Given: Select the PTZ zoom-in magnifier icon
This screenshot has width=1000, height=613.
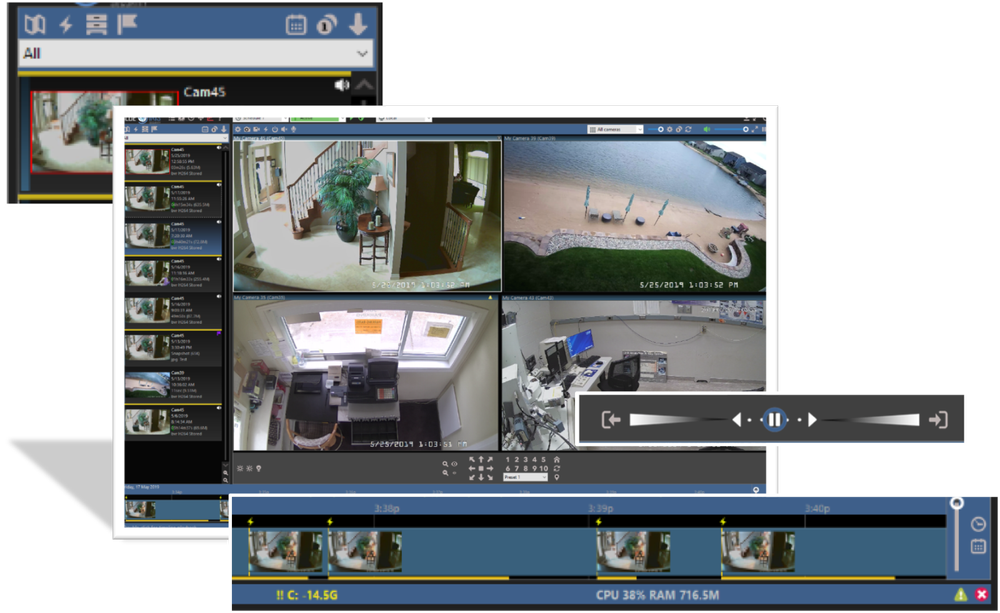Looking at the screenshot, I should (446, 463).
